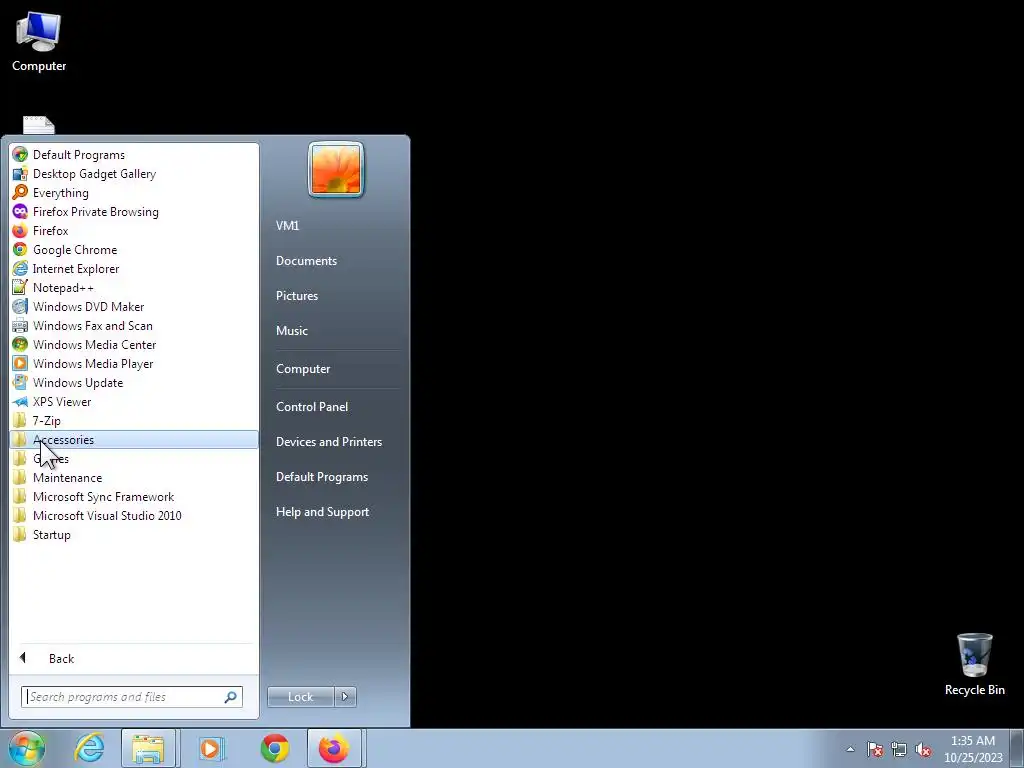Expand the 7-Zip folder
Viewport: 1024px width, 768px height.
(134, 421)
